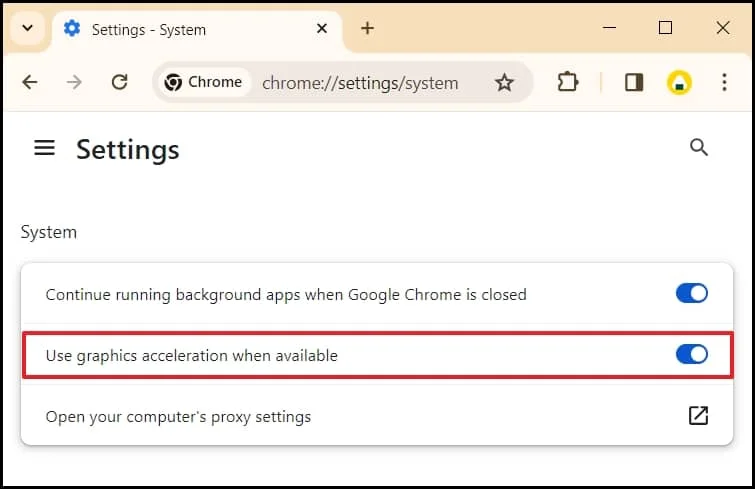
Task: Disable background apps toggle
Action: pyautogui.click(x=691, y=294)
